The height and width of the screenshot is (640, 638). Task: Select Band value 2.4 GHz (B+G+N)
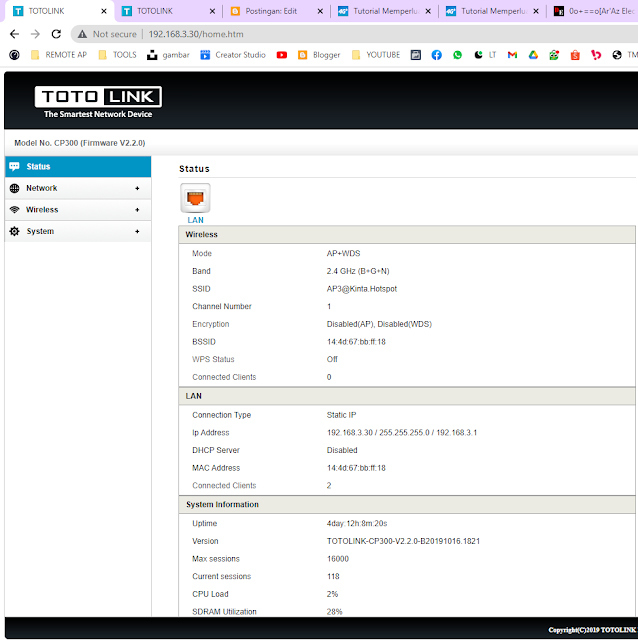pyautogui.click(x=358, y=271)
